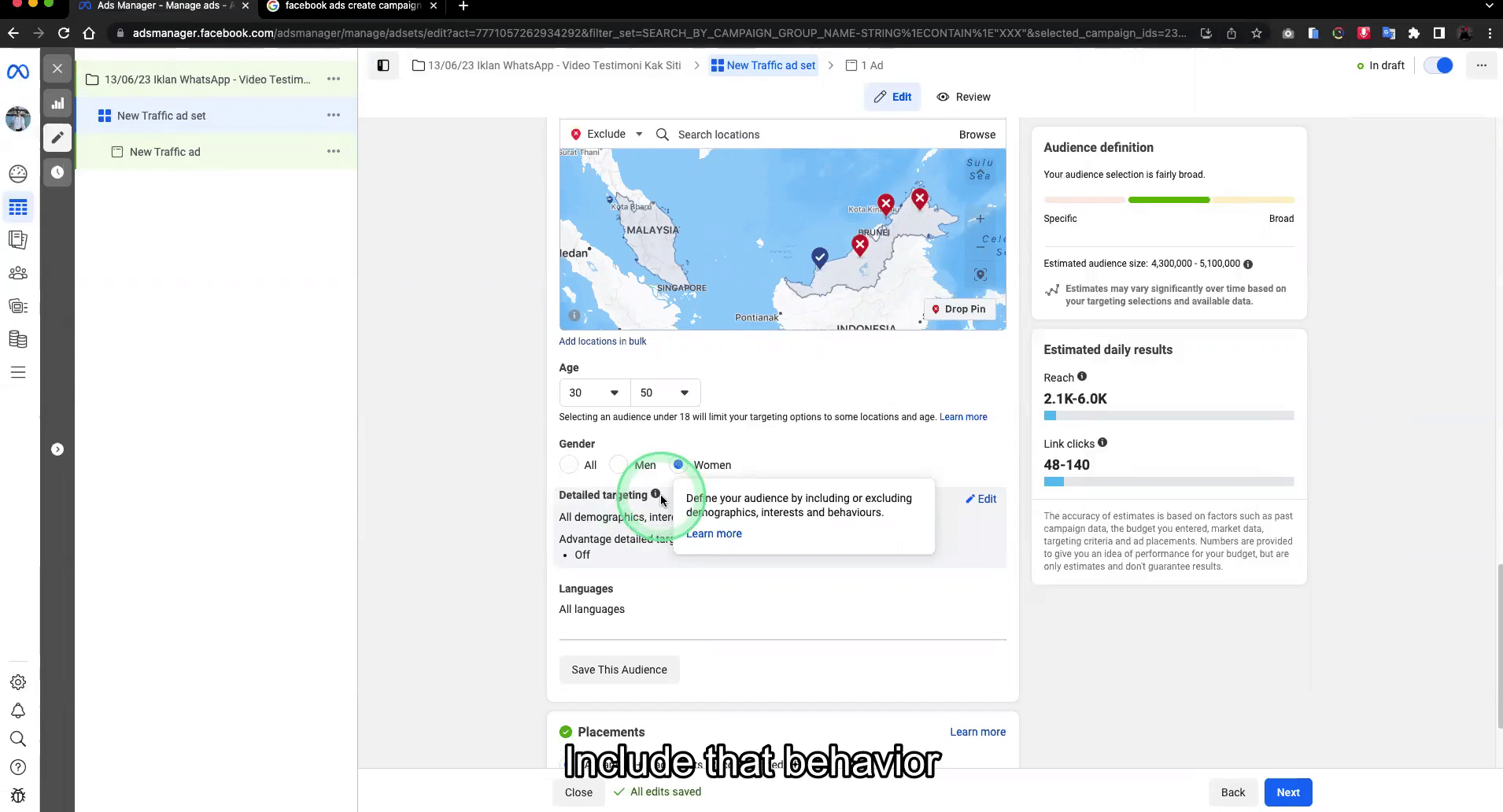Click the Detailed targeting info icon

tap(655, 493)
